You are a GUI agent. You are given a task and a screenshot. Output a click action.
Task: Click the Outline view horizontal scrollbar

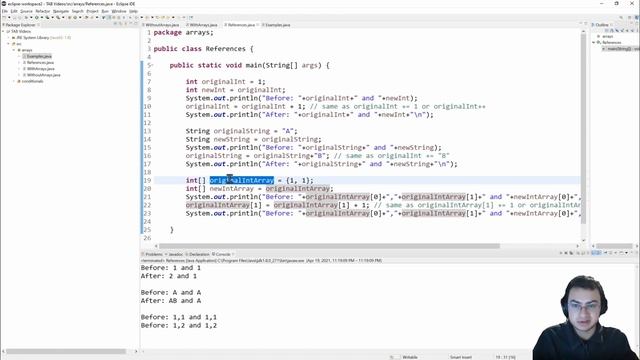614,246
